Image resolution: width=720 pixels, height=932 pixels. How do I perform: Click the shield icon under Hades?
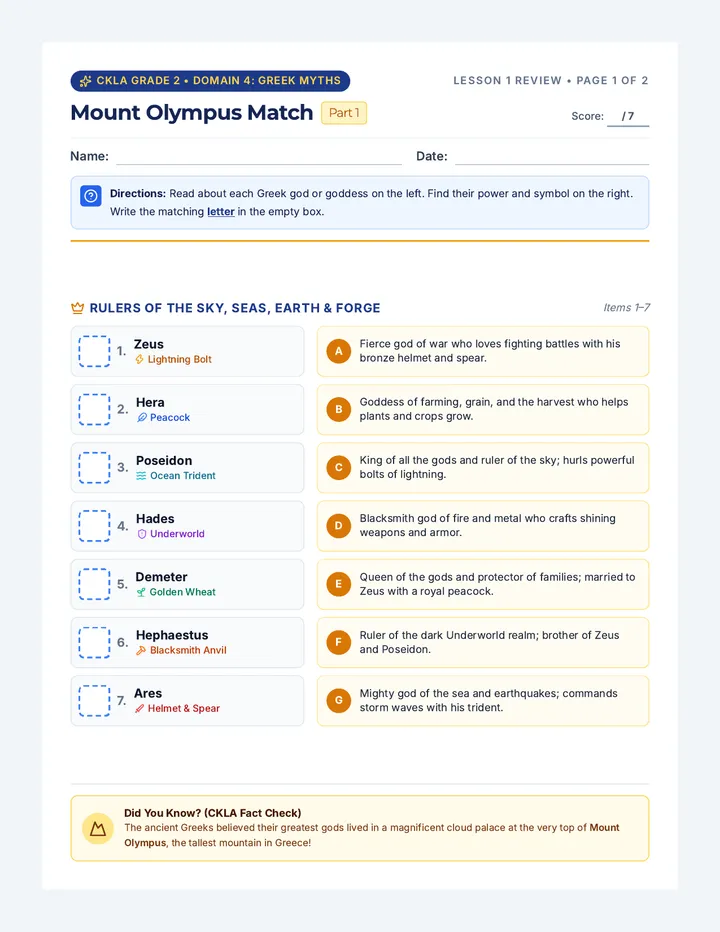[x=142, y=534]
